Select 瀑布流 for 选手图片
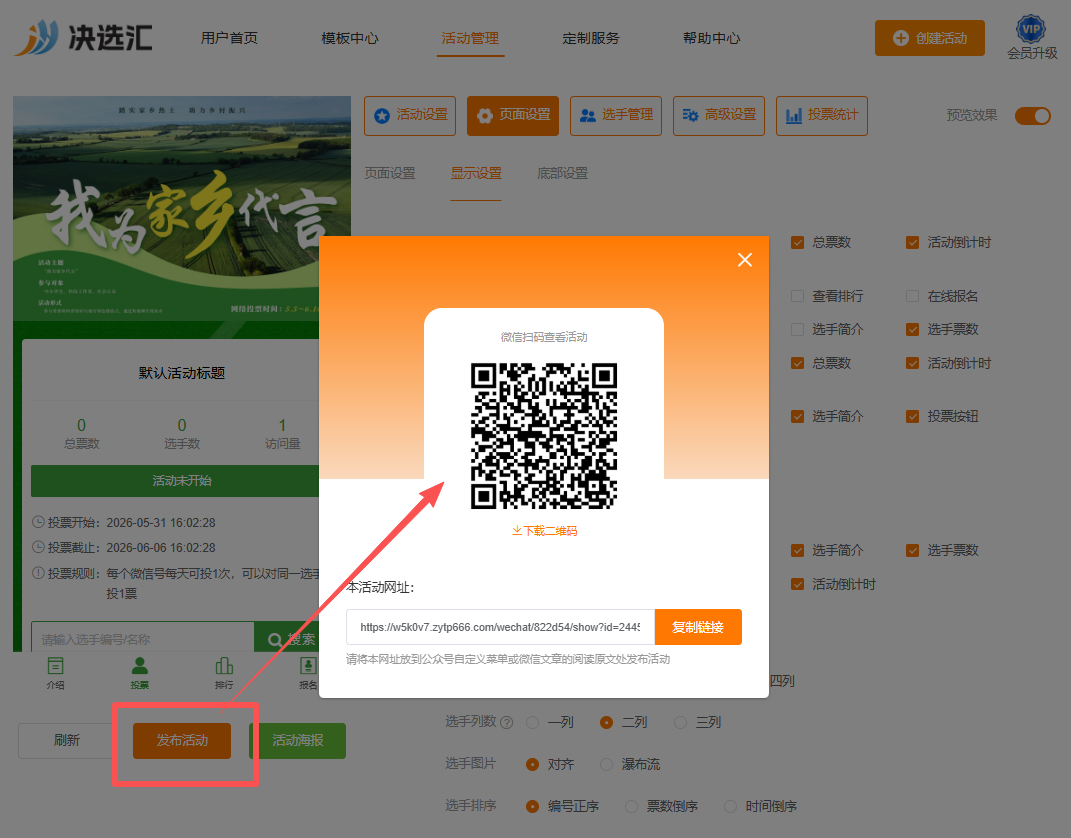1071x838 pixels. pyautogui.click(x=607, y=764)
